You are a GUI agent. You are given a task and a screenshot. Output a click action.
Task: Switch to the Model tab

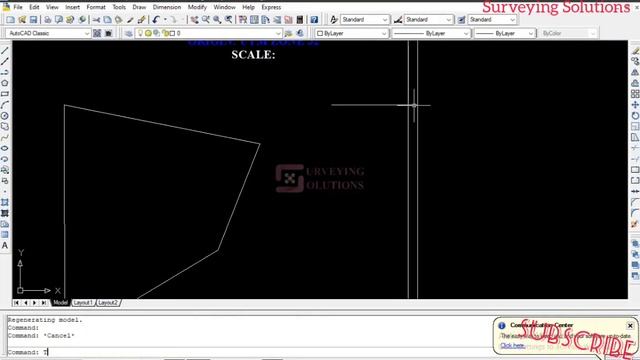click(x=60, y=303)
